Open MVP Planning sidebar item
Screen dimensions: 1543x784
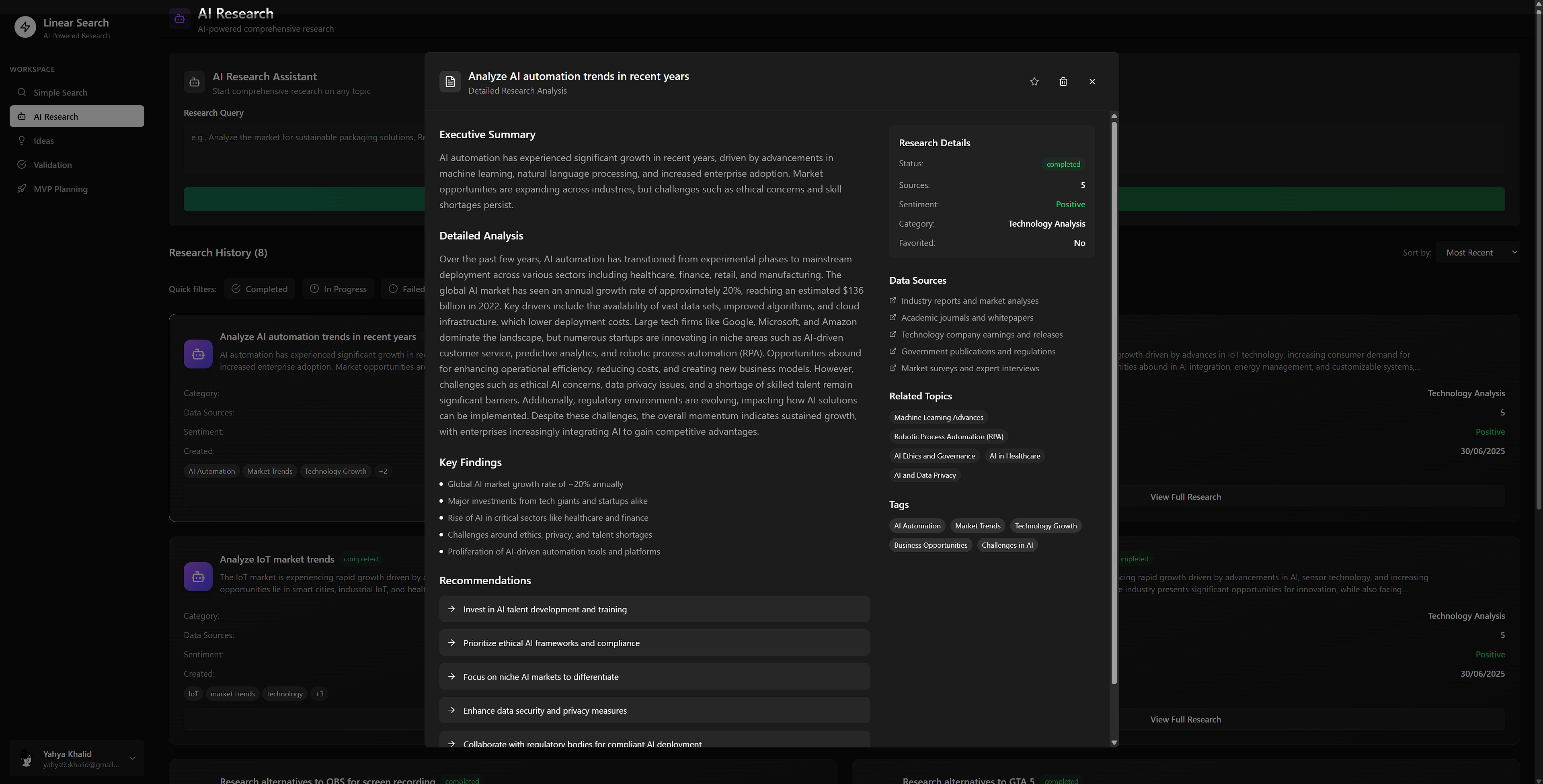click(x=60, y=188)
